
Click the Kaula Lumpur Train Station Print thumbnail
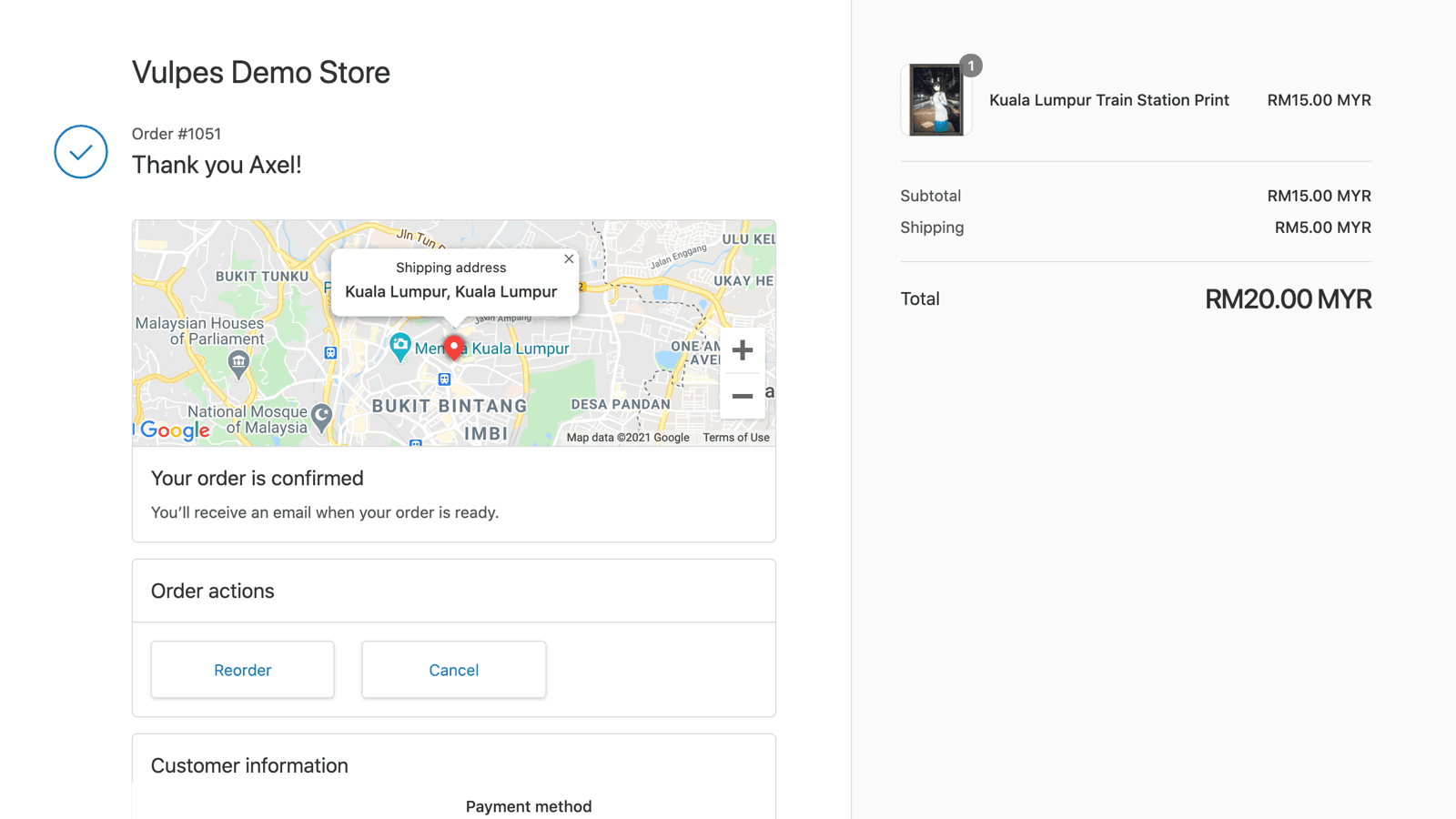coord(935,100)
